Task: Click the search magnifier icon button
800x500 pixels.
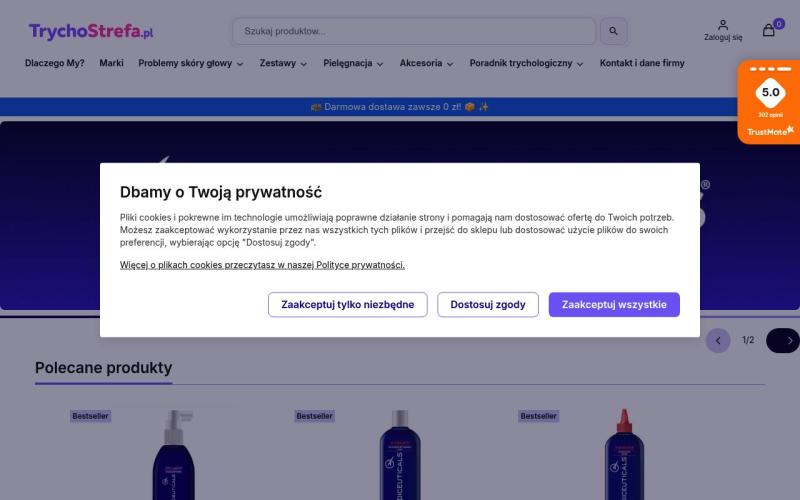Action: pos(613,31)
